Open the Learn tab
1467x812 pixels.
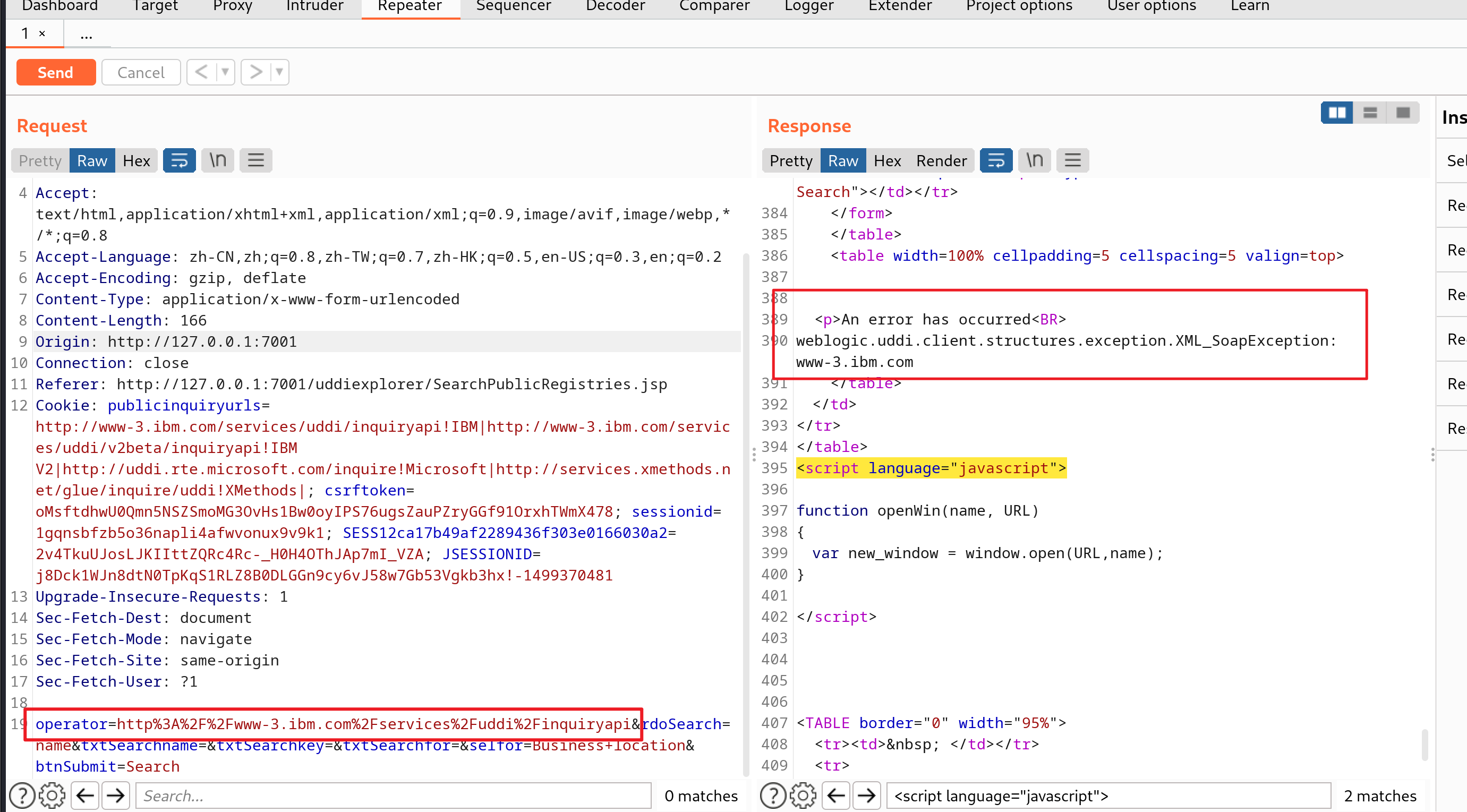[x=1250, y=6]
